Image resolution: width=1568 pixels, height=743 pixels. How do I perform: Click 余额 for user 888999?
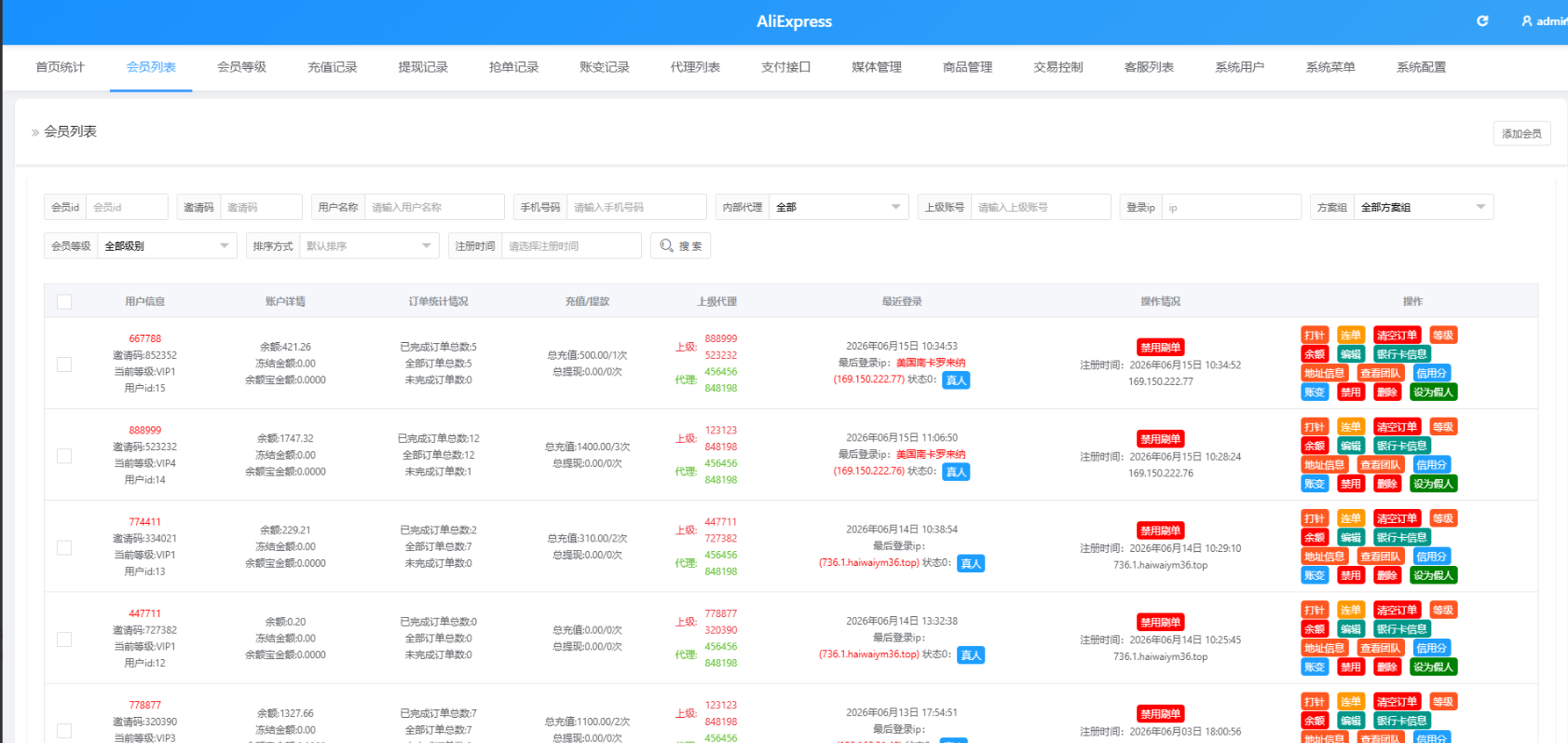click(x=1315, y=446)
